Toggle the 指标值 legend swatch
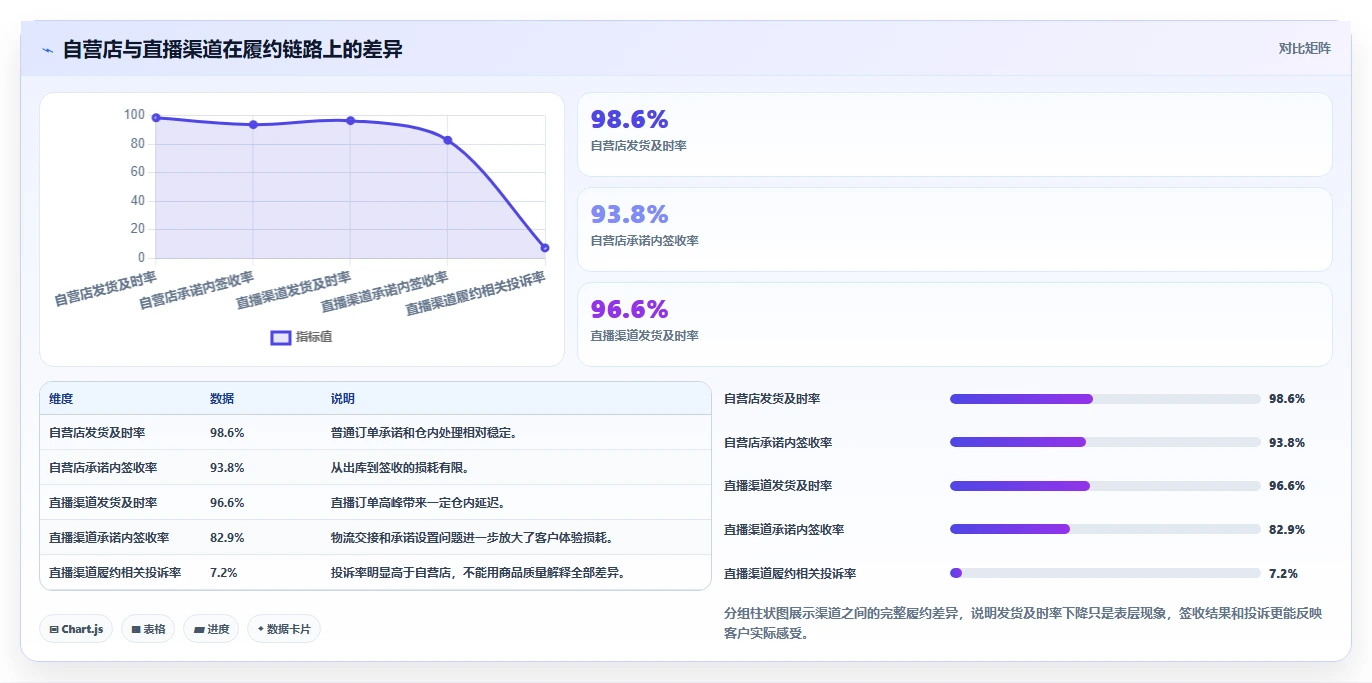This screenshot has width=1372, height=683. click(x=281, y=337)
